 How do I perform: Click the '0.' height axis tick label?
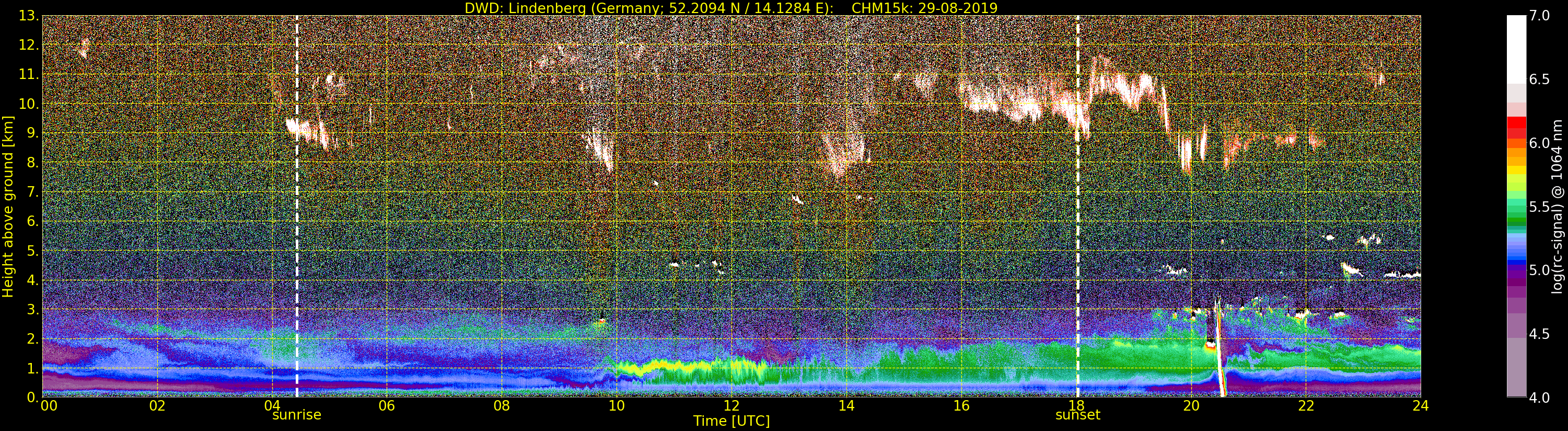point(33,397)
